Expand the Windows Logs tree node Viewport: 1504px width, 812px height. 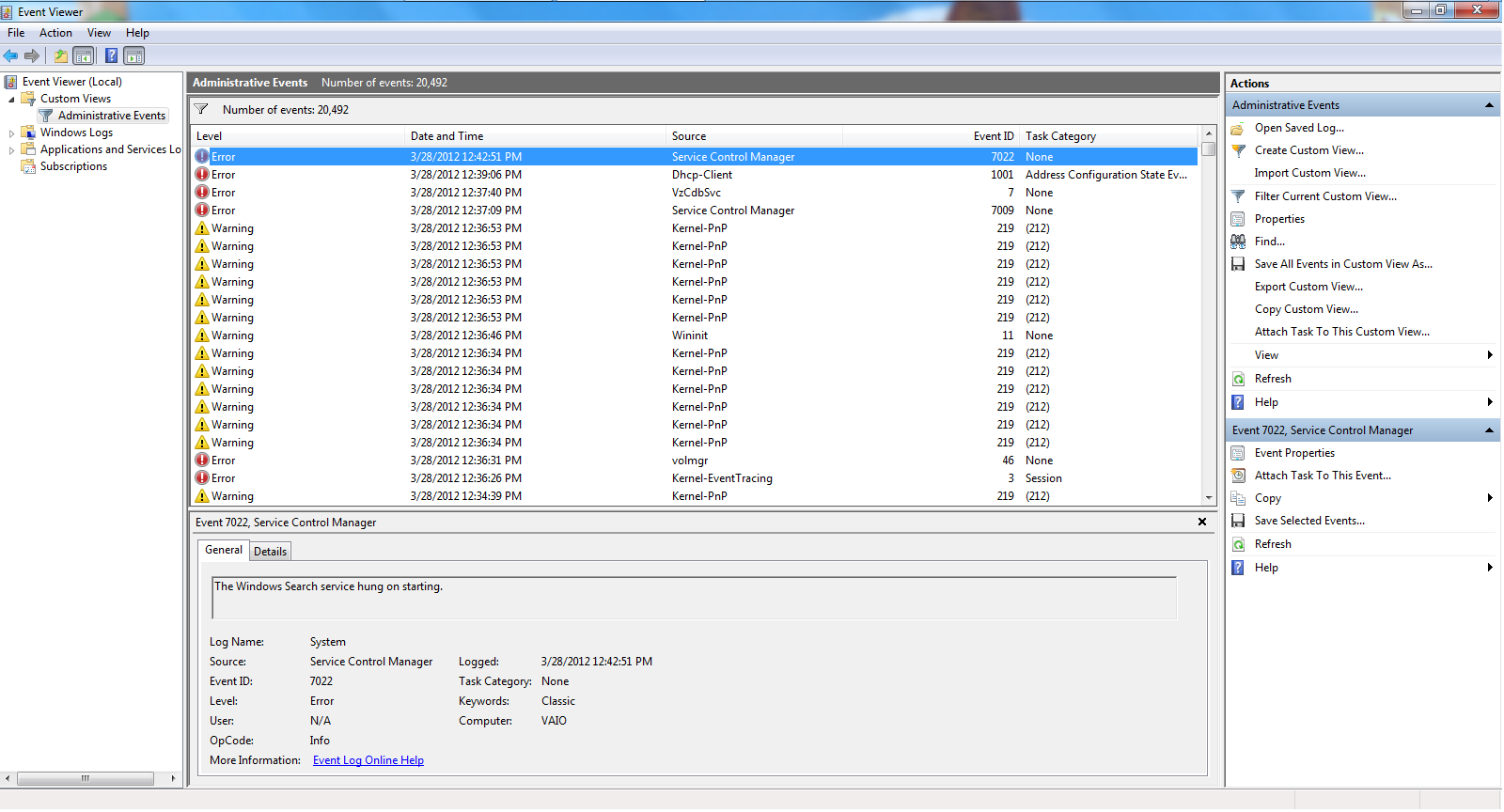coord(11,133)
